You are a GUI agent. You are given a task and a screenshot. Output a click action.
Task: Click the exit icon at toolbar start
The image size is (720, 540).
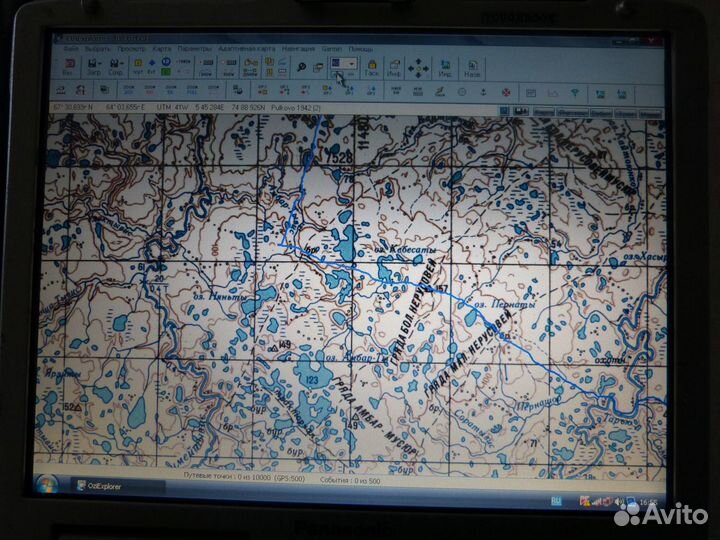tap(68, 67)
